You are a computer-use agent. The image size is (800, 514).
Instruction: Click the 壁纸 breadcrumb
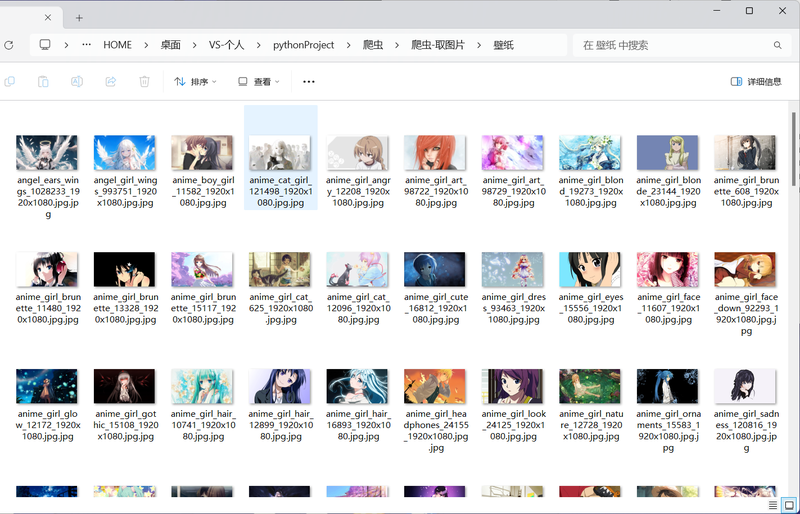(x=503, y=45)
